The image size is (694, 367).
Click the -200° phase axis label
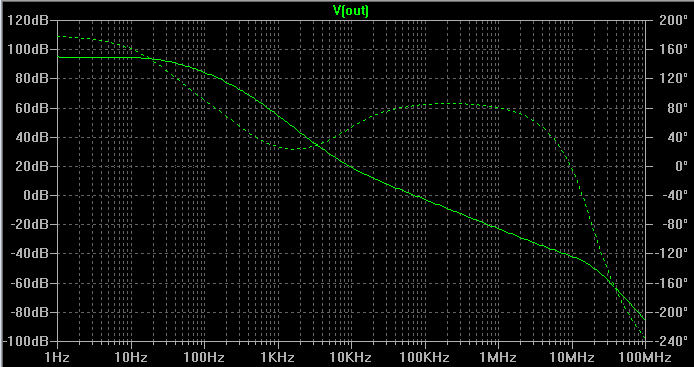pos(671,313)
